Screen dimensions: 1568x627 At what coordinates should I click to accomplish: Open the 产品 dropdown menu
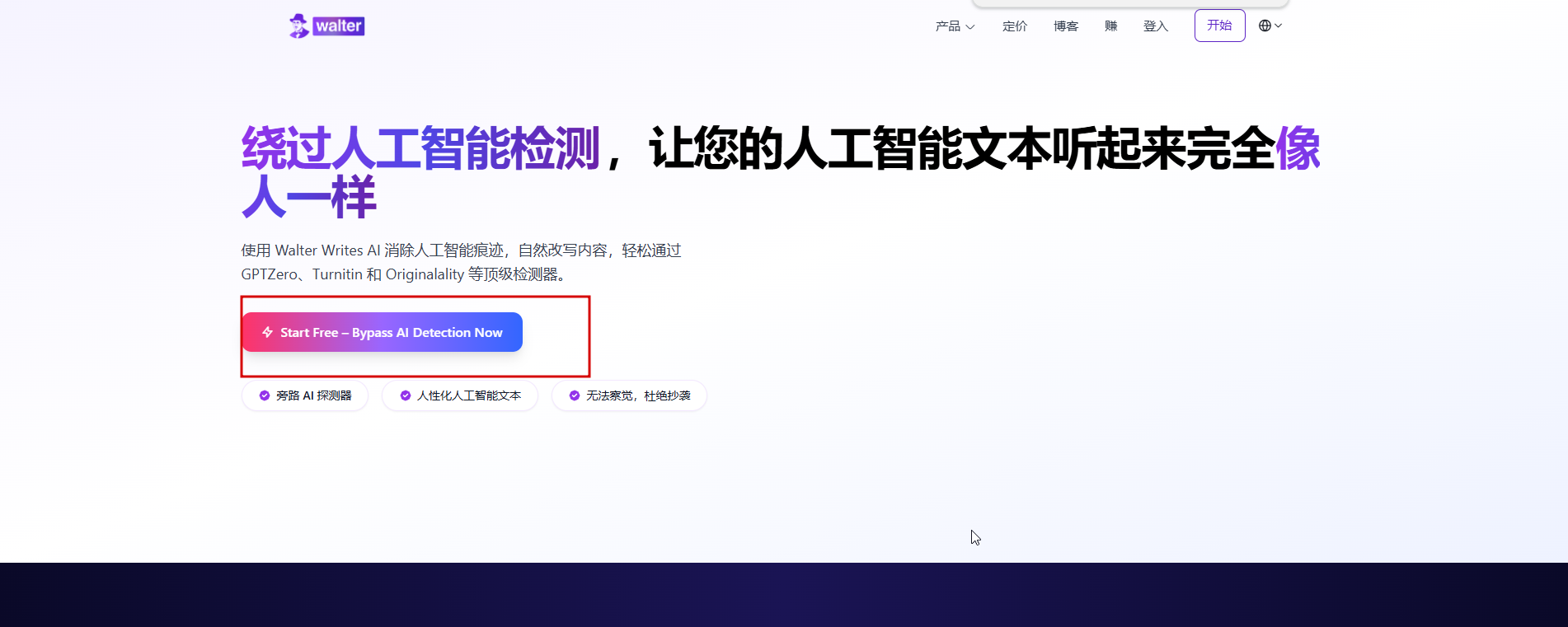pos(955,26)
